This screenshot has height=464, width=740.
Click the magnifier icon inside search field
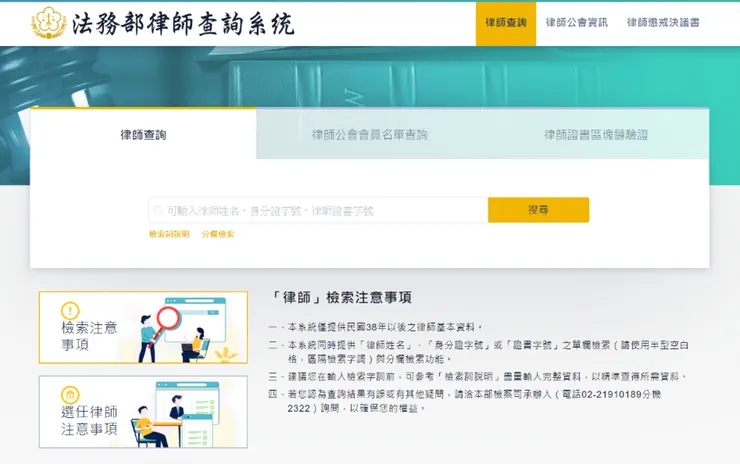(159, 210)
